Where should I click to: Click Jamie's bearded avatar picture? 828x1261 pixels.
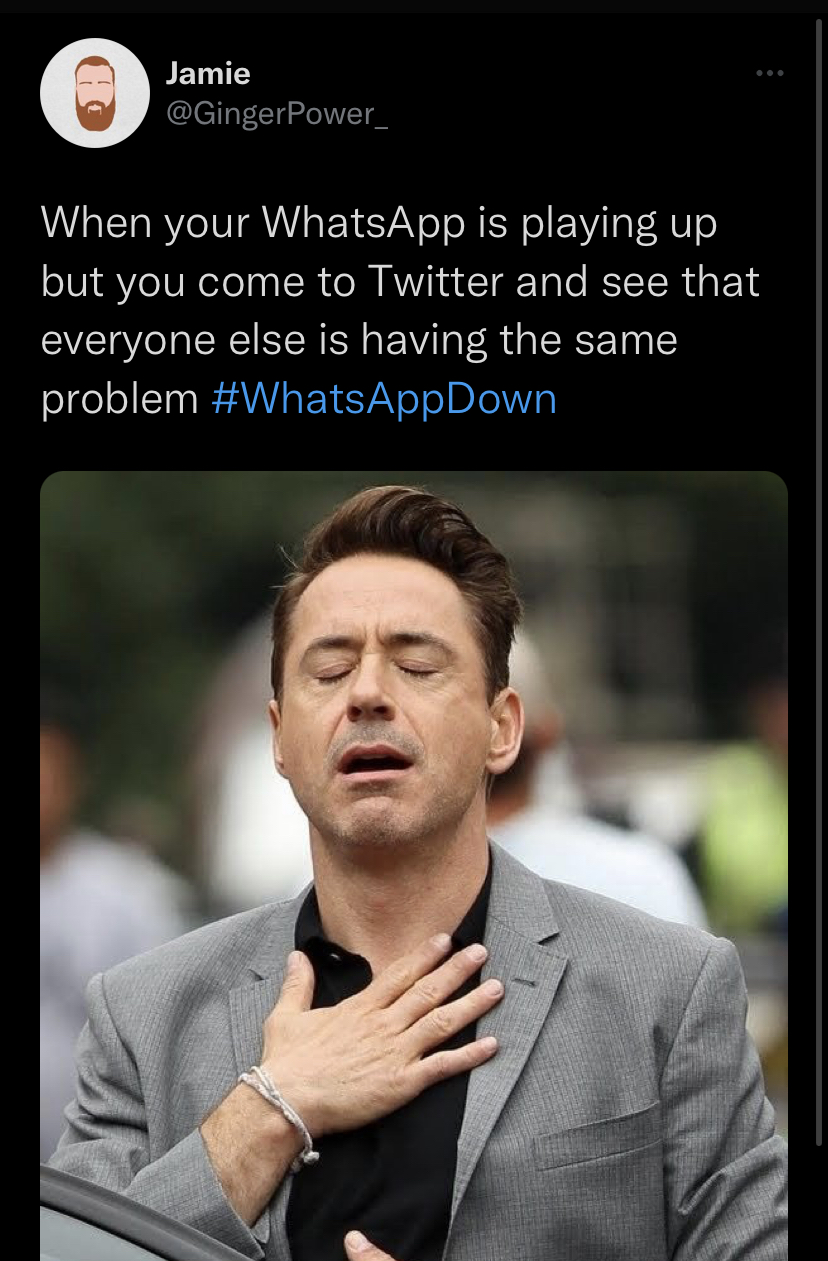(x=95, y=93)
